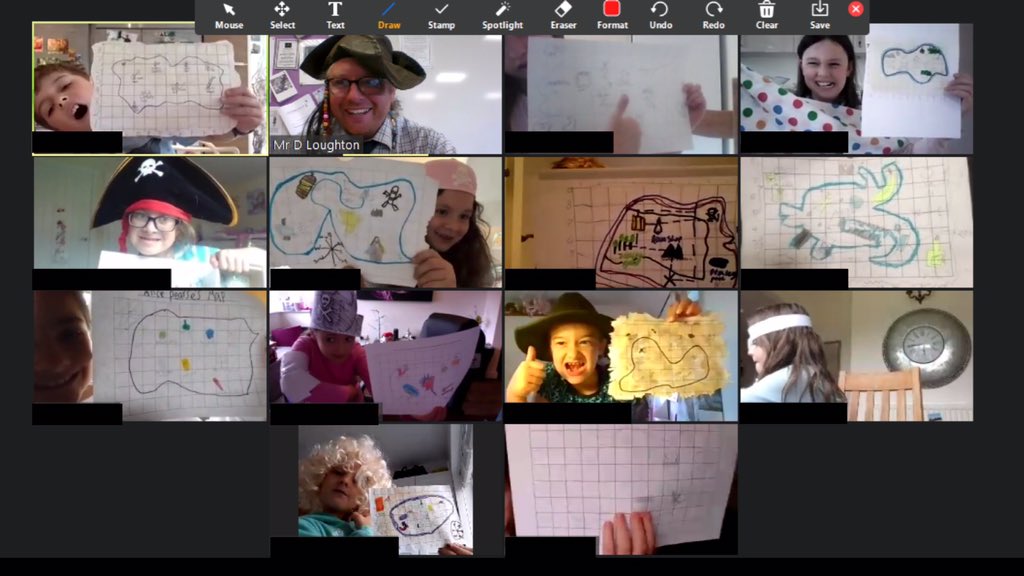Viewport: 1024px width, 576px height.
Task: Select tile with silver paper pirate hat
Action: [x=386, y=356]
